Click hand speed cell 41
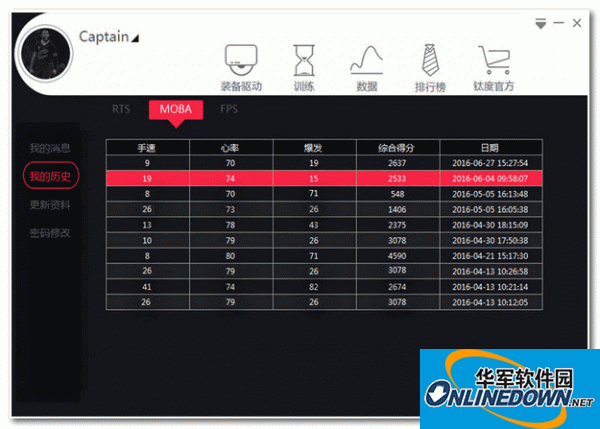This screenshot has height=429, width=600. 147,287
